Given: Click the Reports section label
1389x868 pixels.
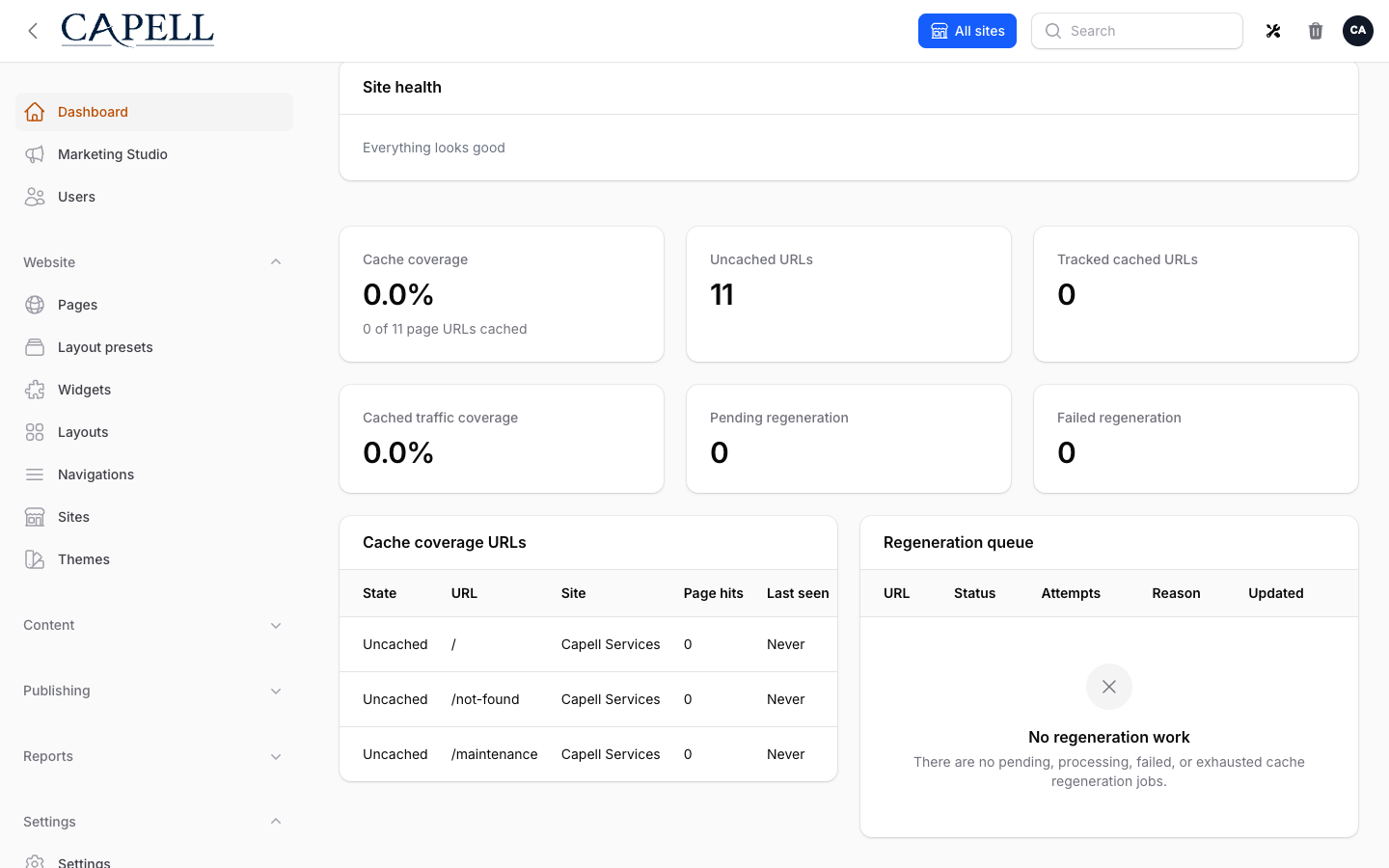Looking at the screenshot, I should [x=48, y=756].
